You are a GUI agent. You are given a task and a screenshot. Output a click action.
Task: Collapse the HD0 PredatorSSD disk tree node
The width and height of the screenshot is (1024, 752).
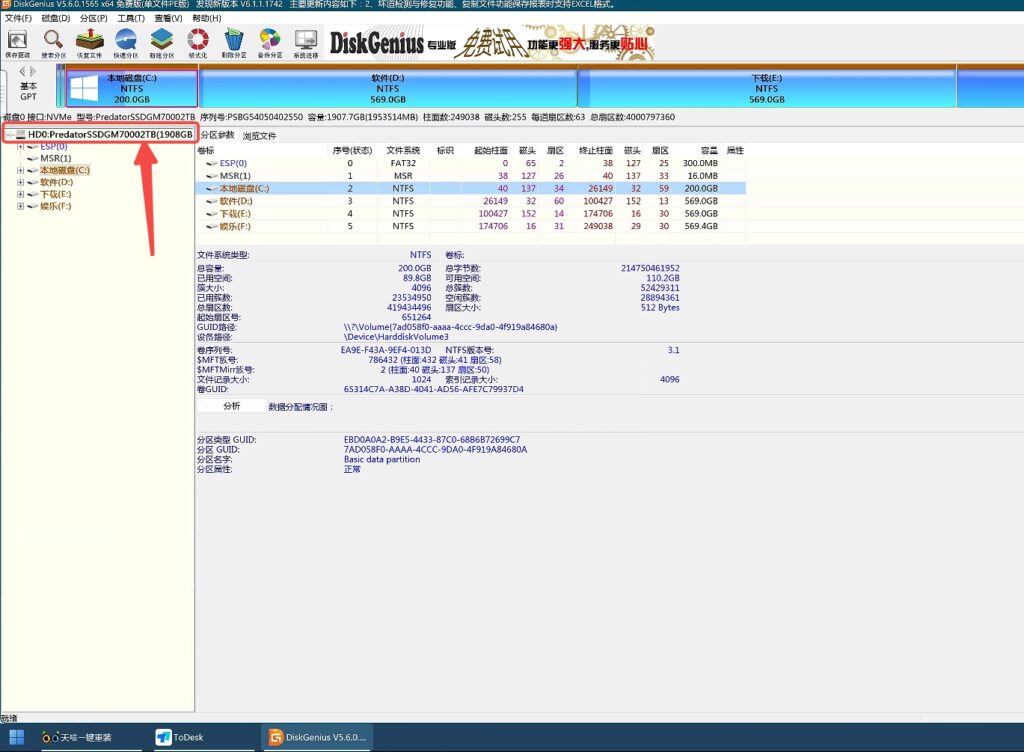9,134
